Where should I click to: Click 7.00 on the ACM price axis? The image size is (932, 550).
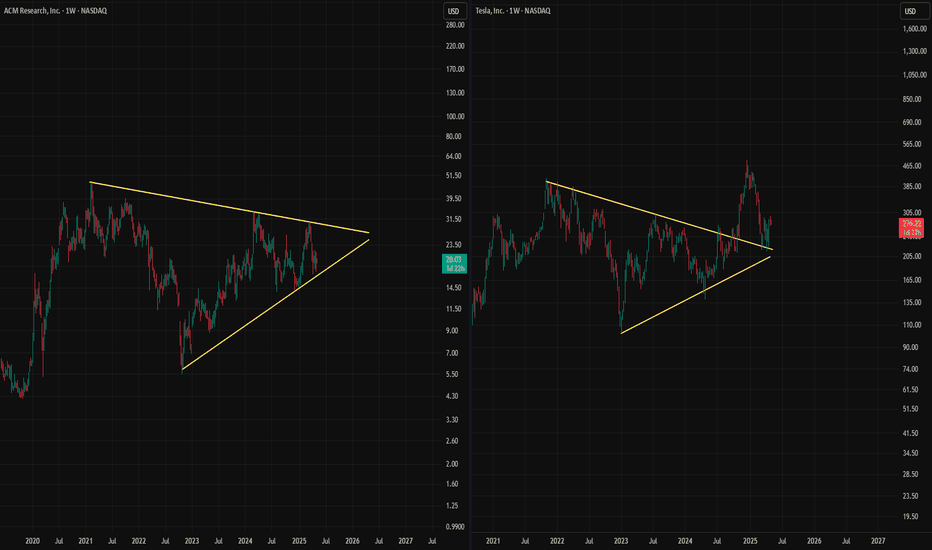452,353
